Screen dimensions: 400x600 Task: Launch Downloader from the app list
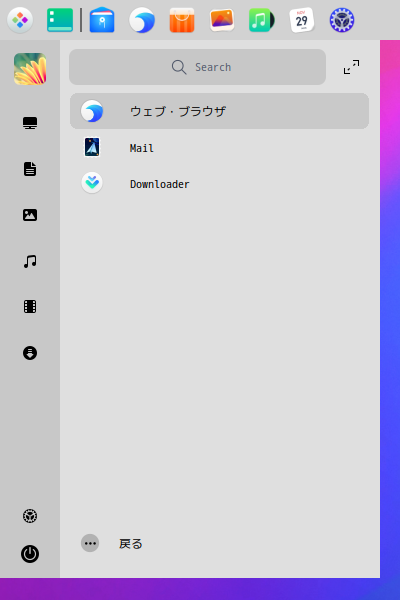(219, 184)
